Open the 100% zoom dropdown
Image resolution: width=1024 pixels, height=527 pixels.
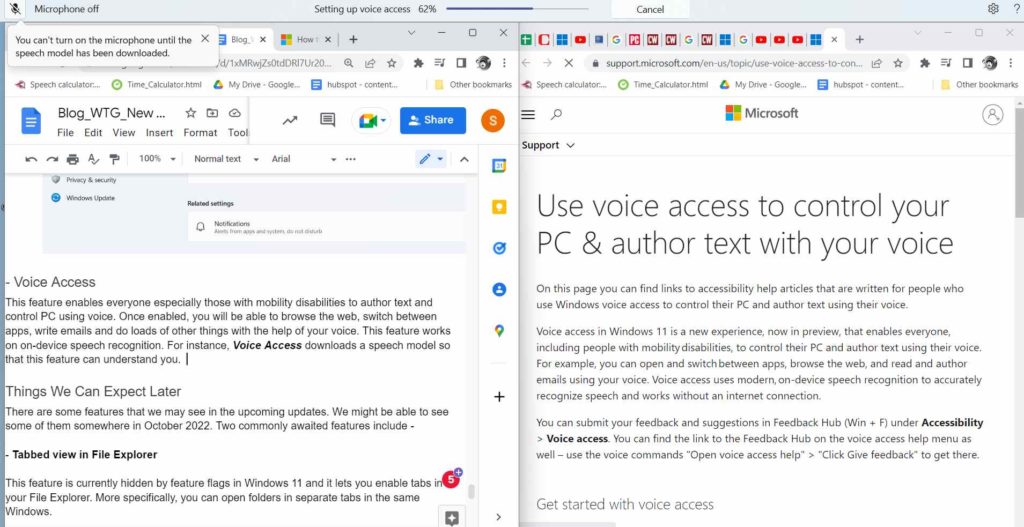click(157, 159)
